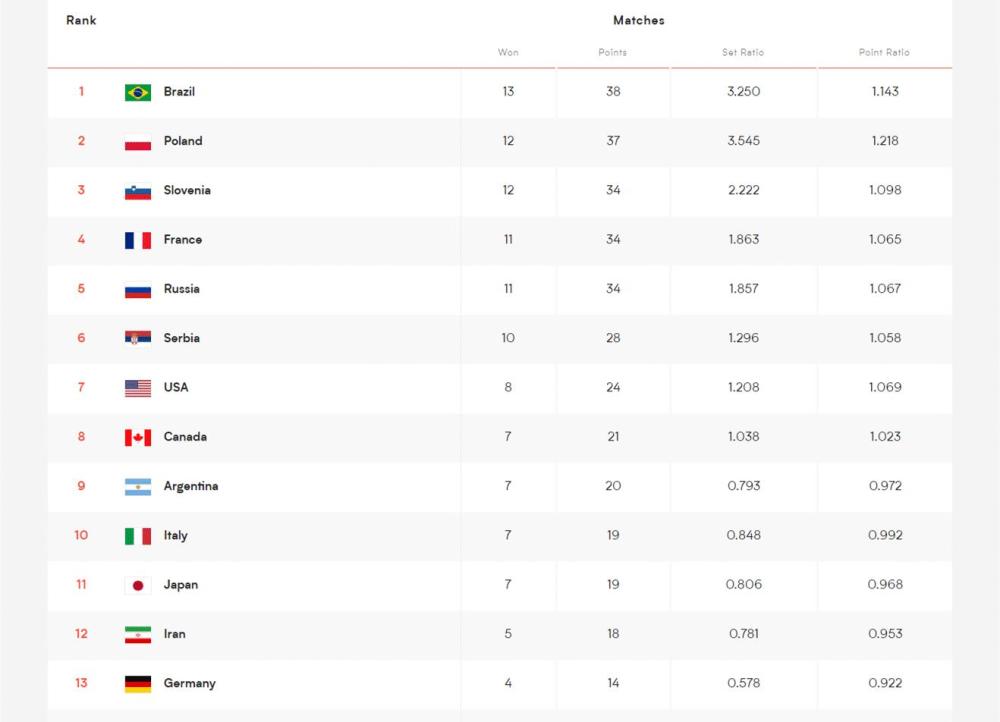Click the Poland flag icon
The width and height of the screenshot is (1000, 722).
coord(138,142)
